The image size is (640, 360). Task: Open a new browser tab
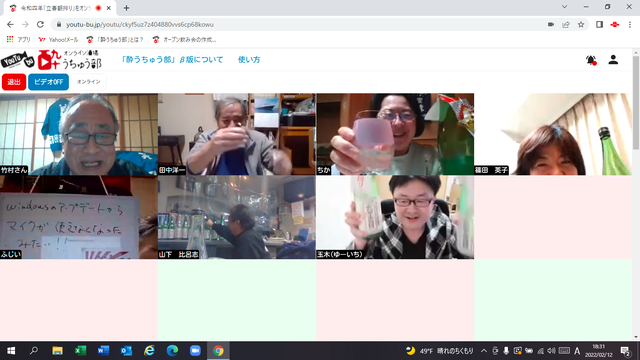pos(127,8)
